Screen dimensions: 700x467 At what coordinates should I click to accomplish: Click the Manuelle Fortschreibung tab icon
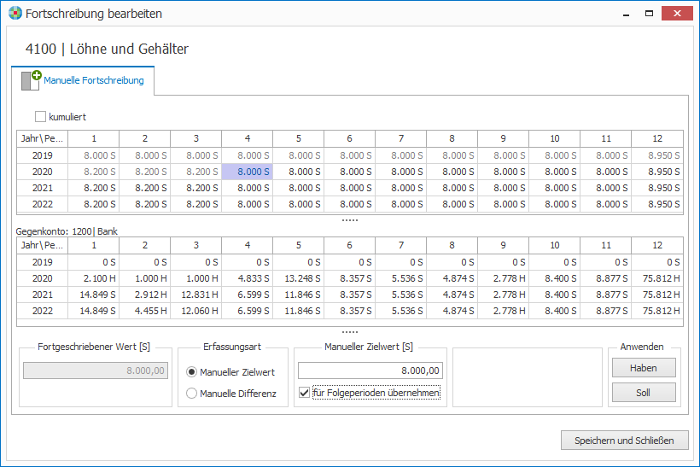coord(31,80)
